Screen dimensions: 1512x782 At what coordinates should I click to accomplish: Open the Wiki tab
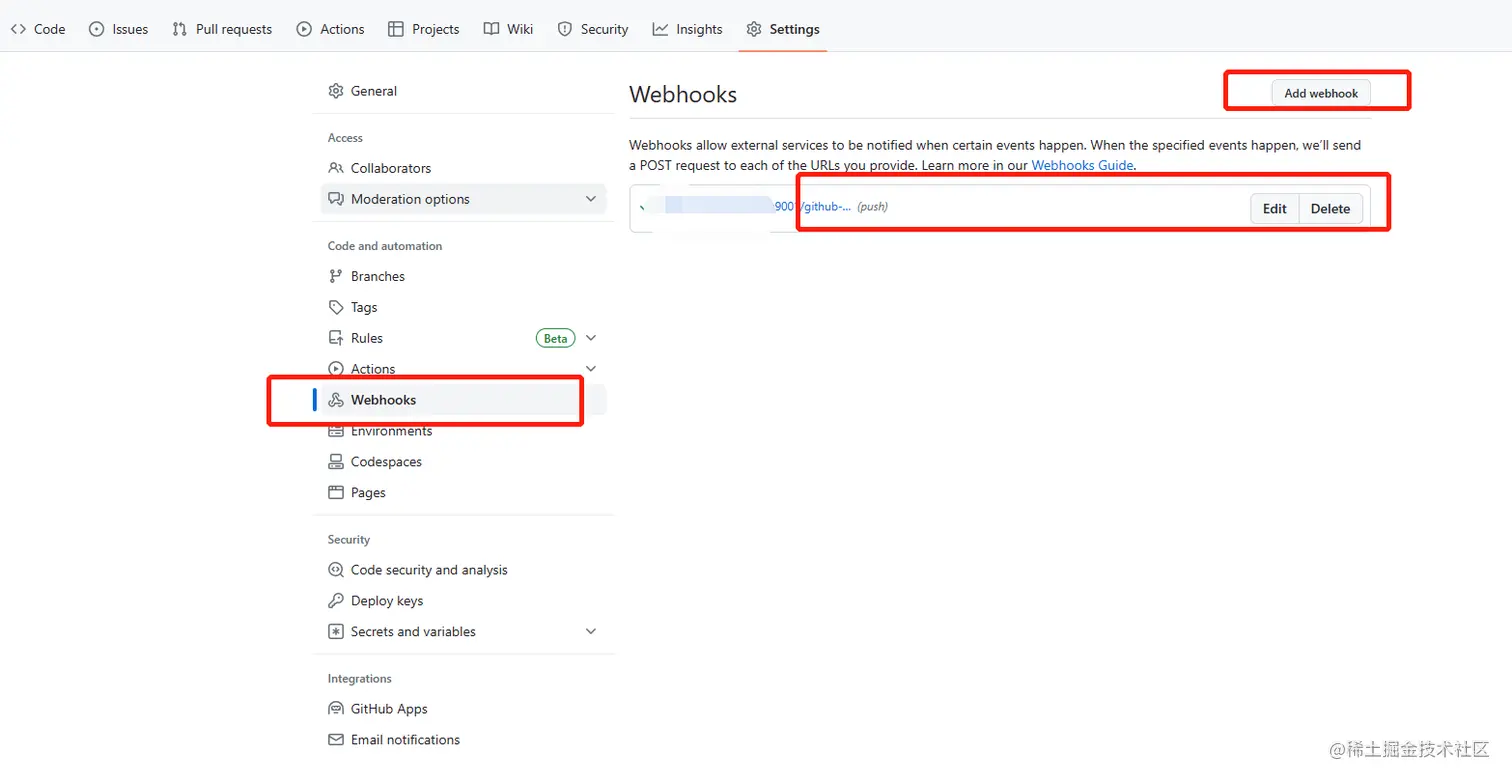[x=508, y=29]
